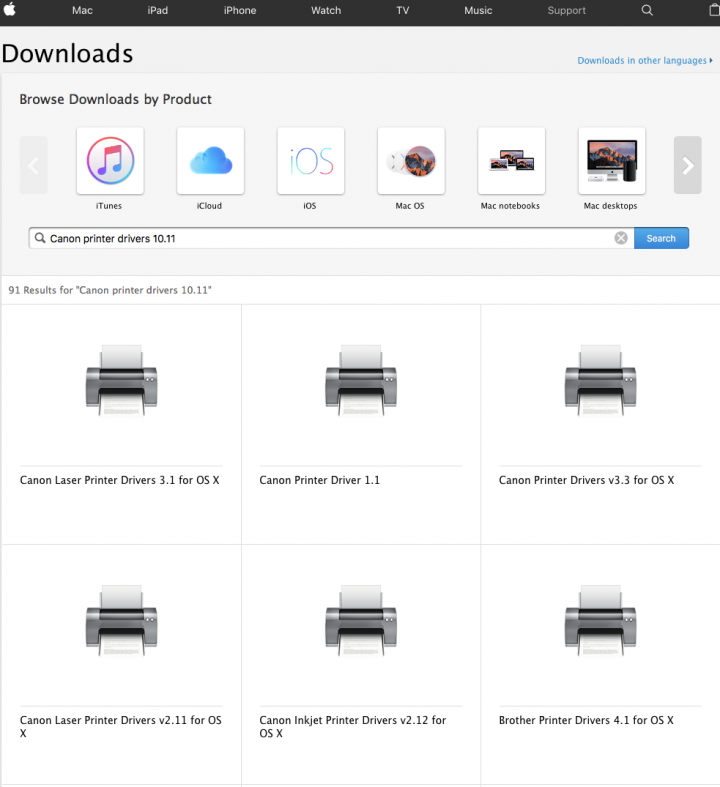
Task: Choose the iOS product icon
Action: tap(311, 161)
